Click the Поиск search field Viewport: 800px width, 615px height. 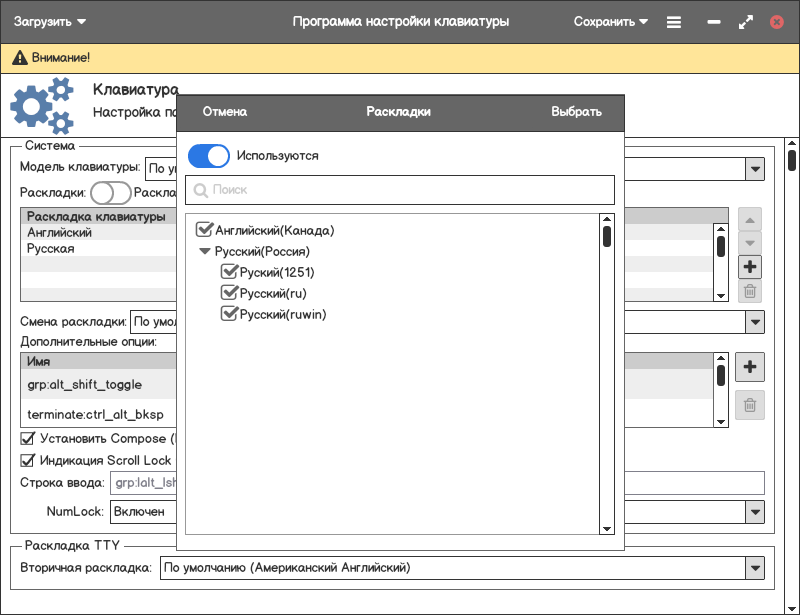tap(400, 189)
